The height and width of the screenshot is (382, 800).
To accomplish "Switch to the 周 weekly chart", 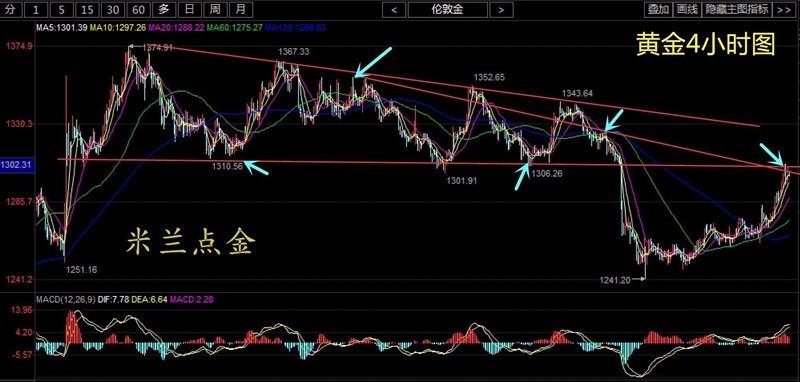I will (215, 9).
